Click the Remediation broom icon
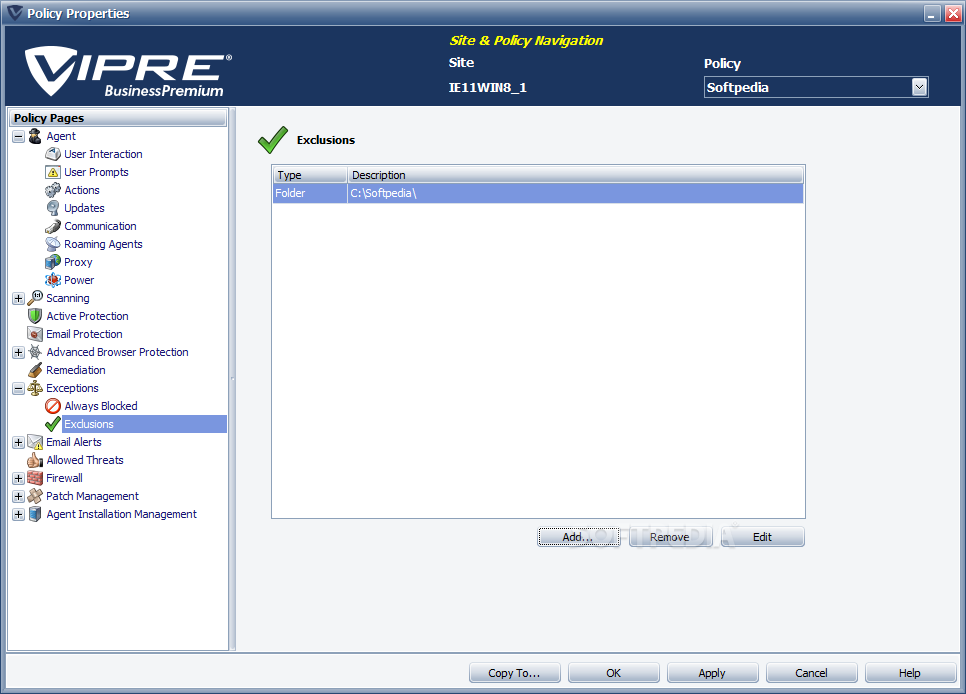The width and height of the screenshot is (966, 694). click(35, 370)
